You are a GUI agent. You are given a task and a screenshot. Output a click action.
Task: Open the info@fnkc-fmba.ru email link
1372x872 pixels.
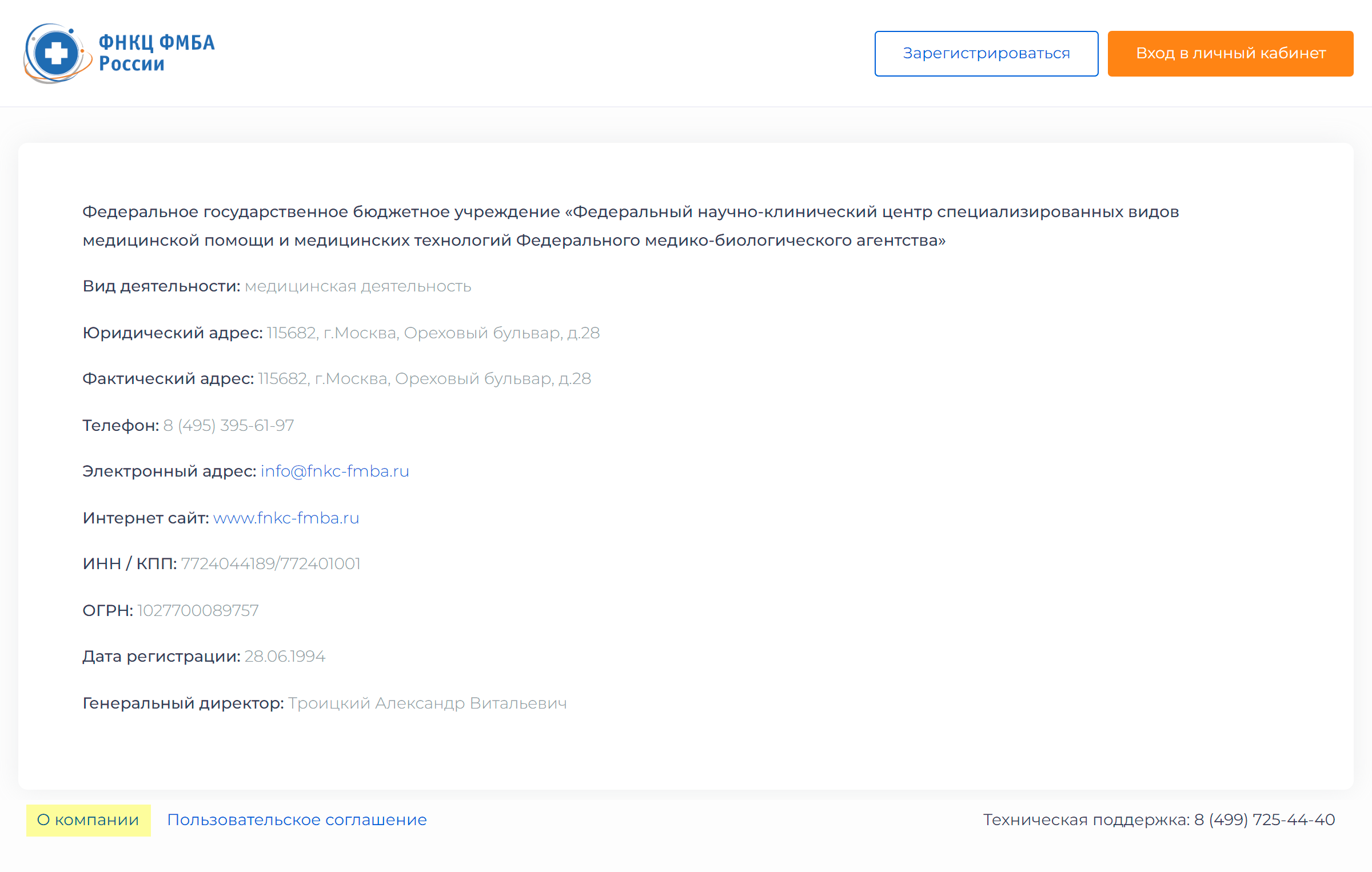(x=335, y=471)
